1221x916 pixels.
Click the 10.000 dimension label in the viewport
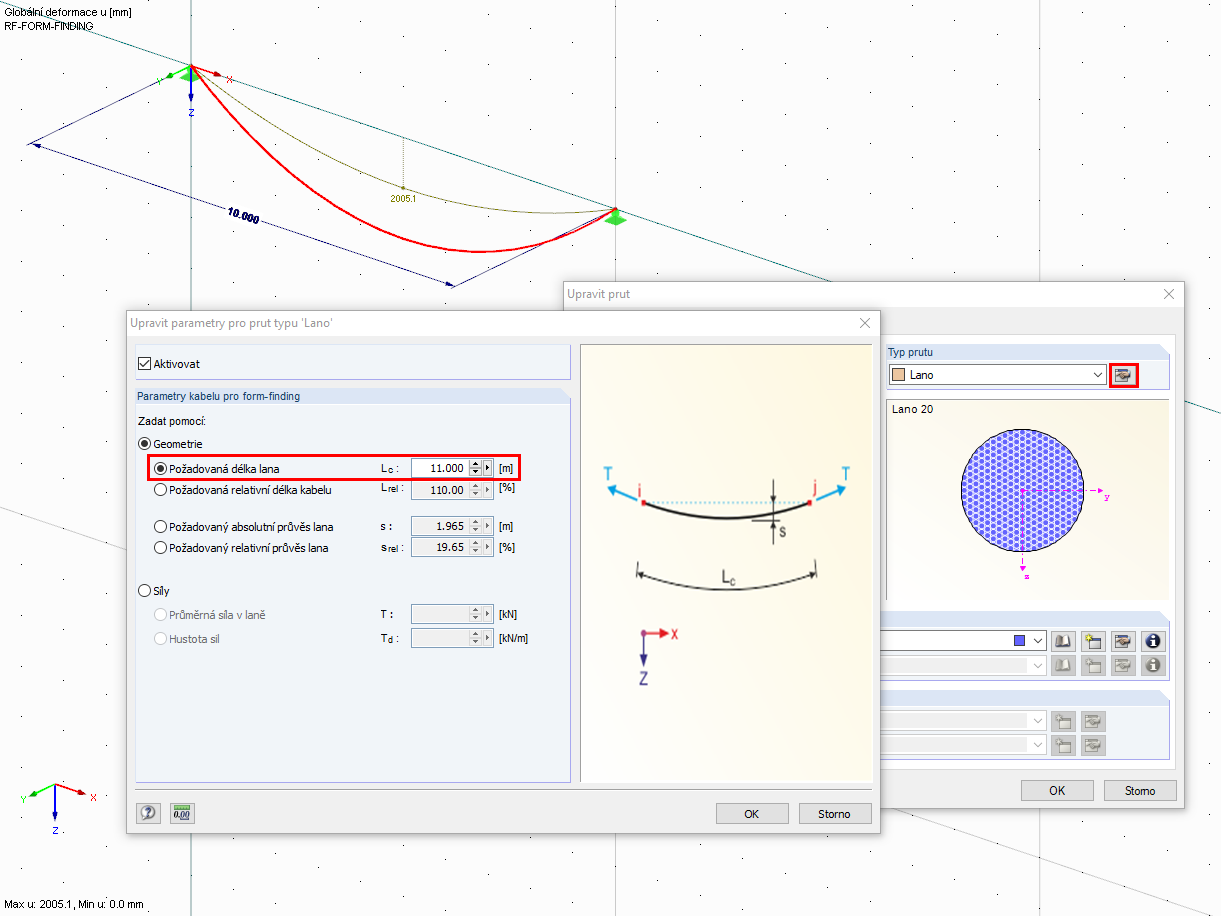[x=243, y=216]
